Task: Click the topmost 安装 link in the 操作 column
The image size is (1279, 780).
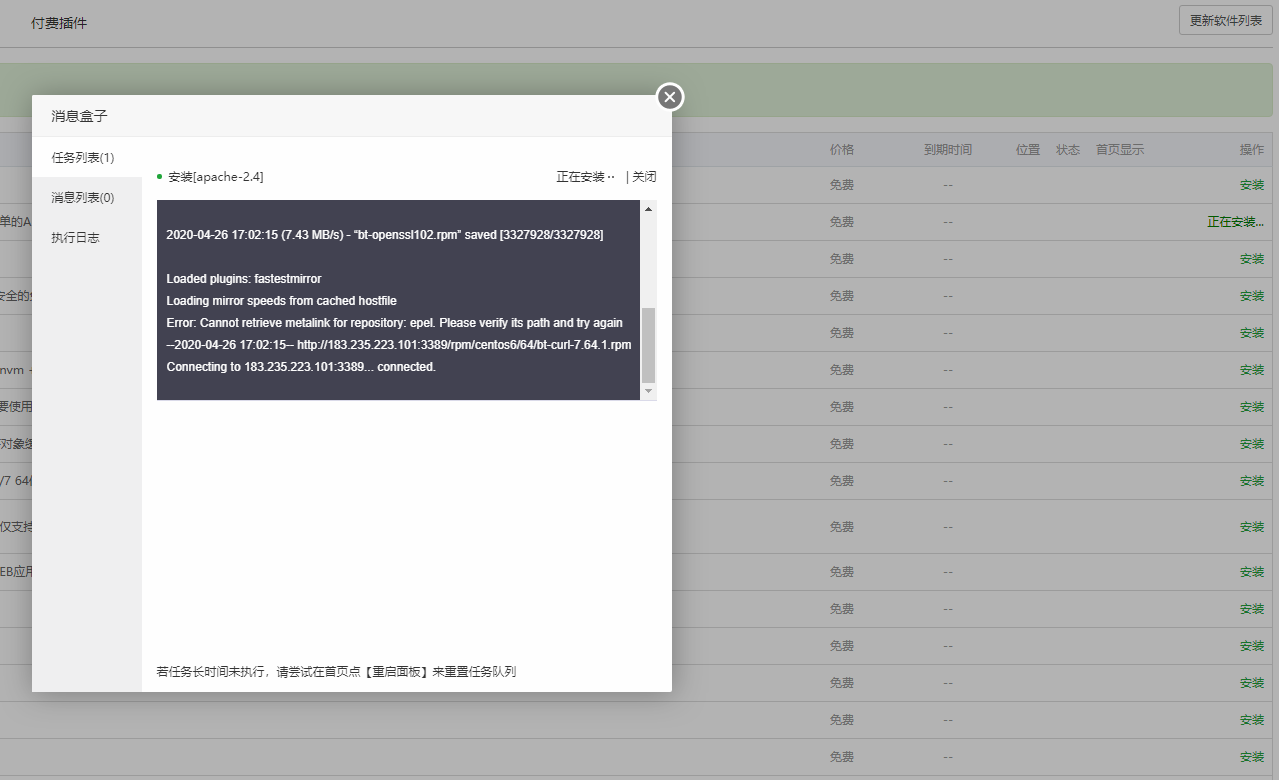Action: pos(1251,185)
